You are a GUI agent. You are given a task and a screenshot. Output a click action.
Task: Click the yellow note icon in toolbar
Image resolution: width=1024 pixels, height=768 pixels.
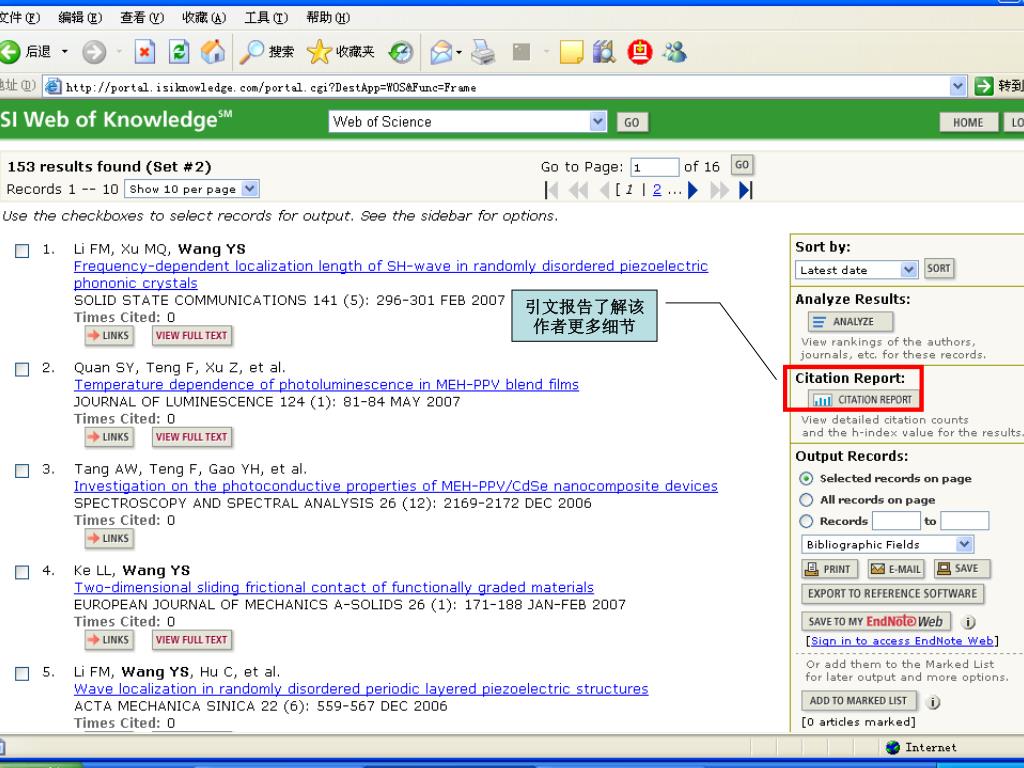pos(571,52)
